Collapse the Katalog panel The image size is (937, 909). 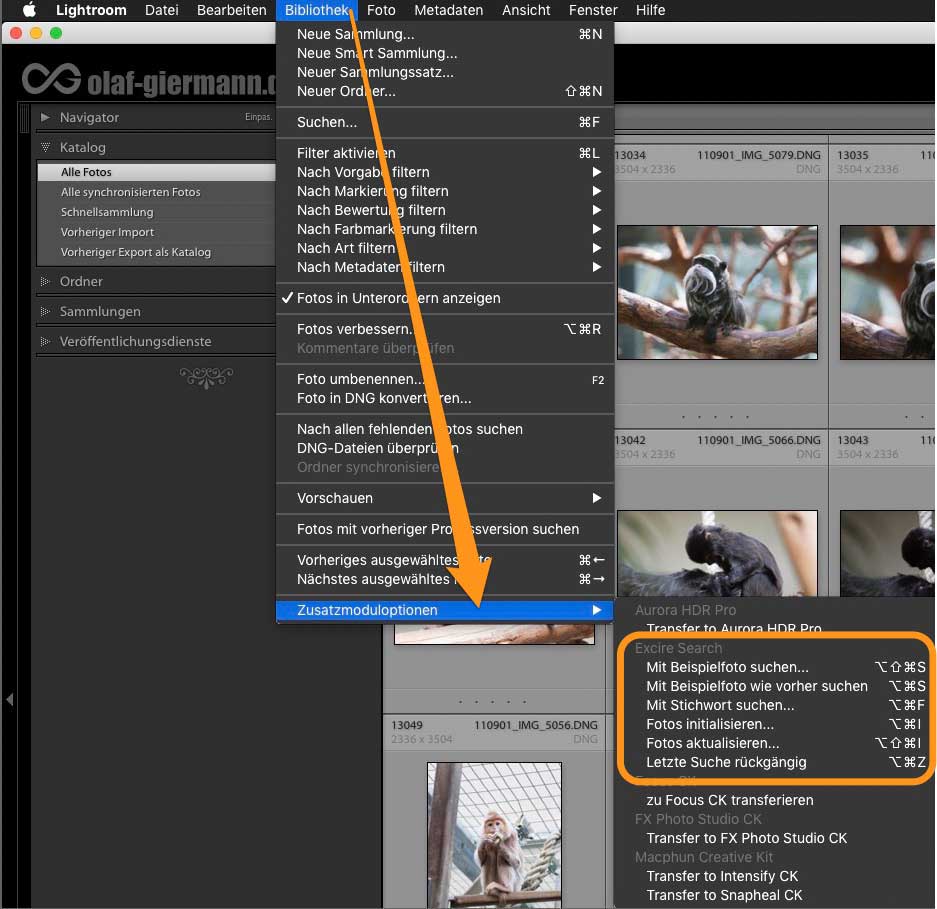[x=45, y=147]
